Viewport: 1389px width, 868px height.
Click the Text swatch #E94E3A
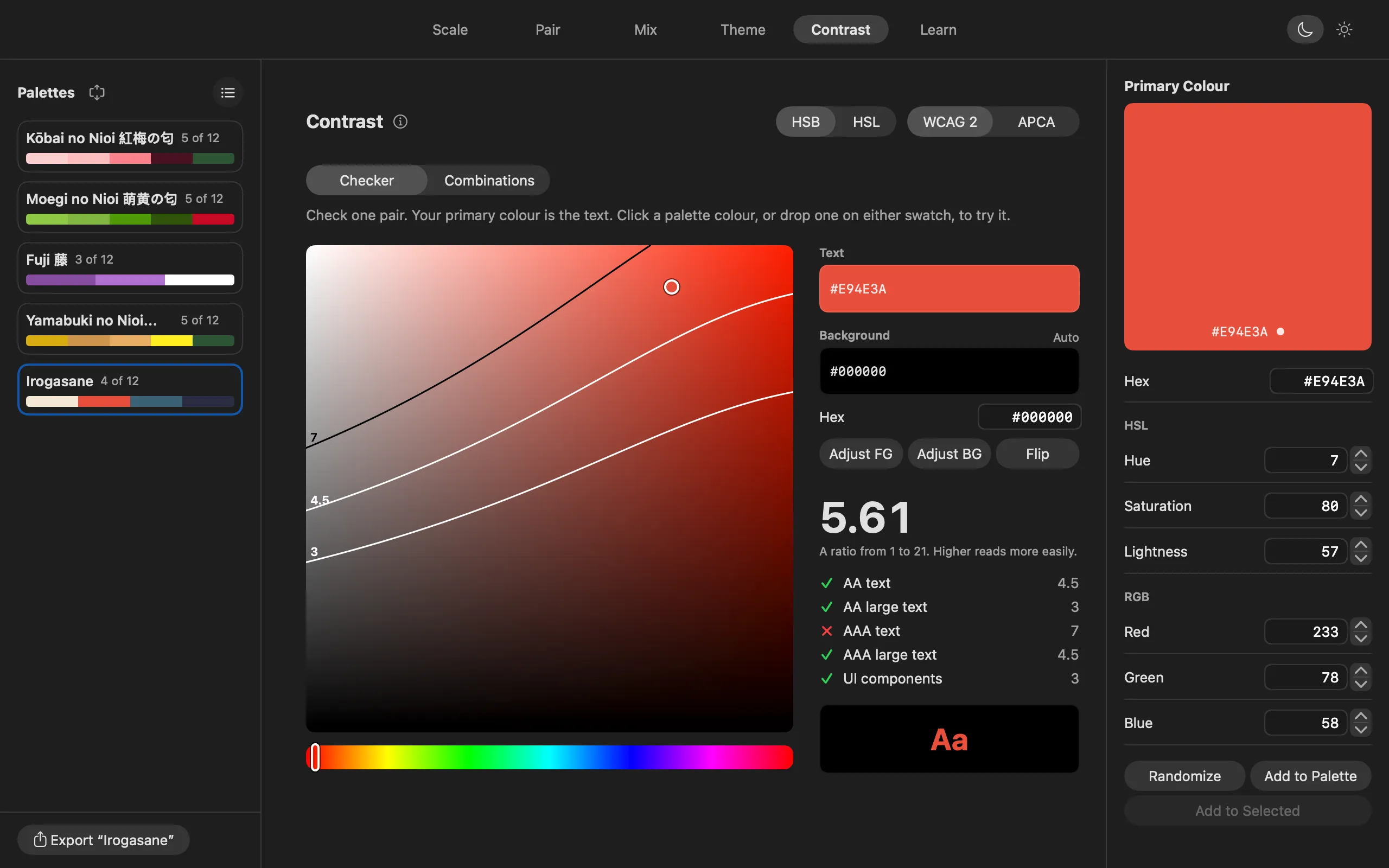click(x=949, y=288)
